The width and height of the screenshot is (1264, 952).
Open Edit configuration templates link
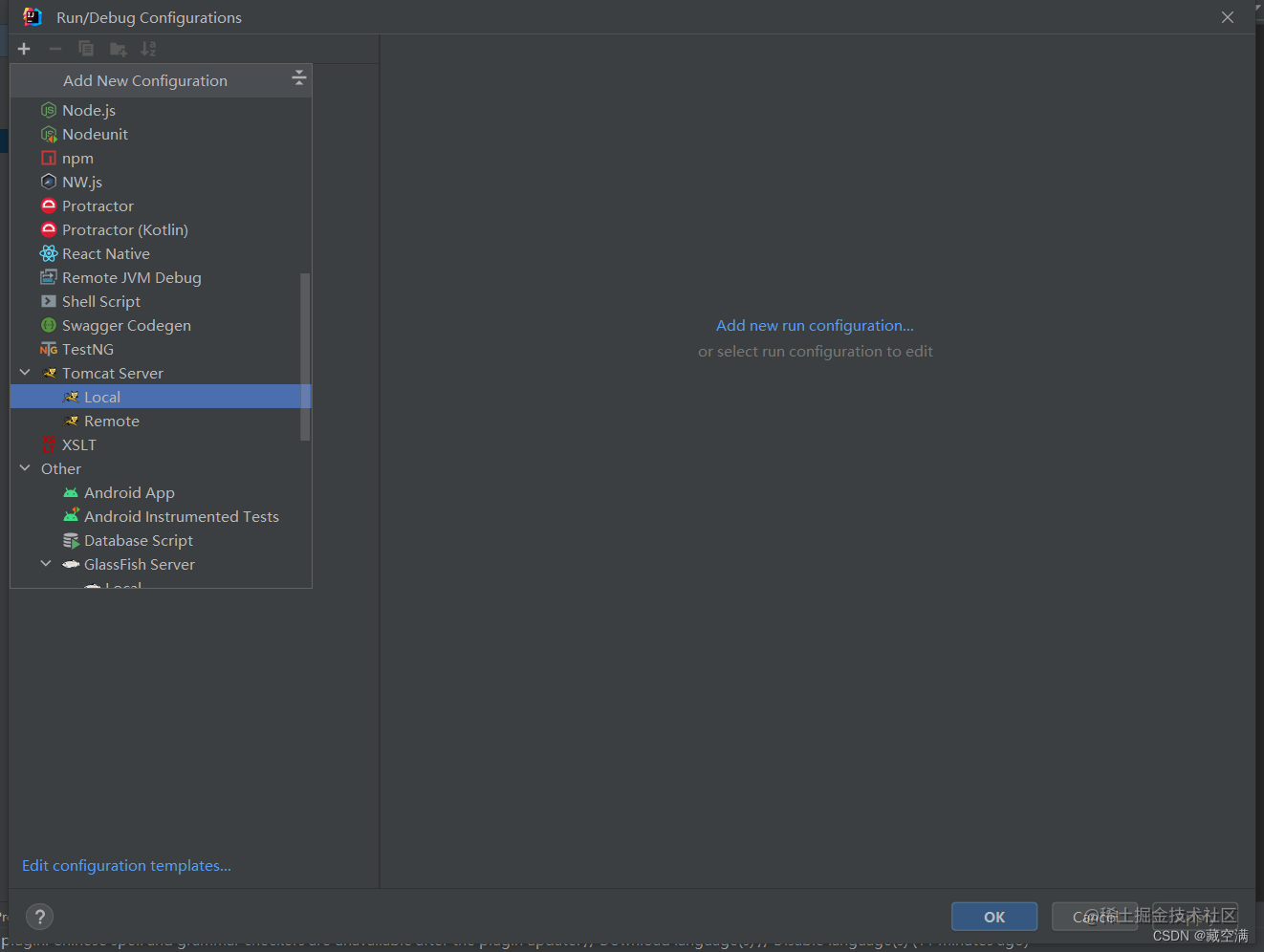[126, 865]
